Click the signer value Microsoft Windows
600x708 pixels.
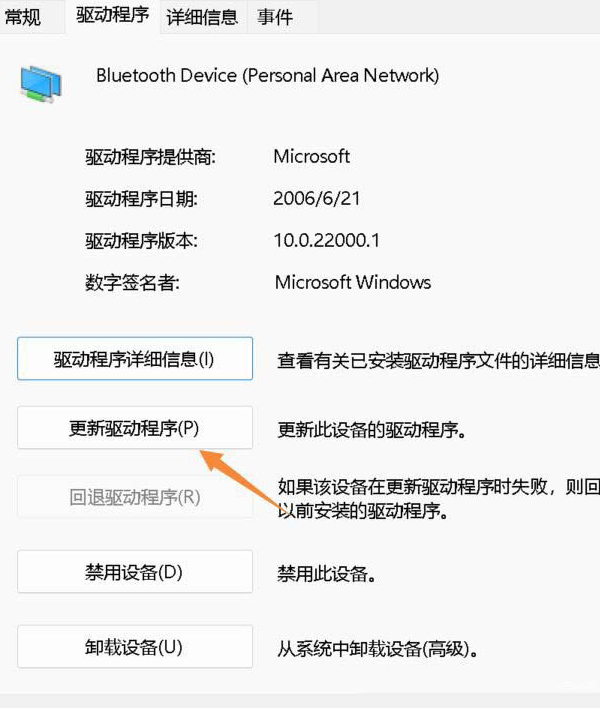tap(352, 282)
